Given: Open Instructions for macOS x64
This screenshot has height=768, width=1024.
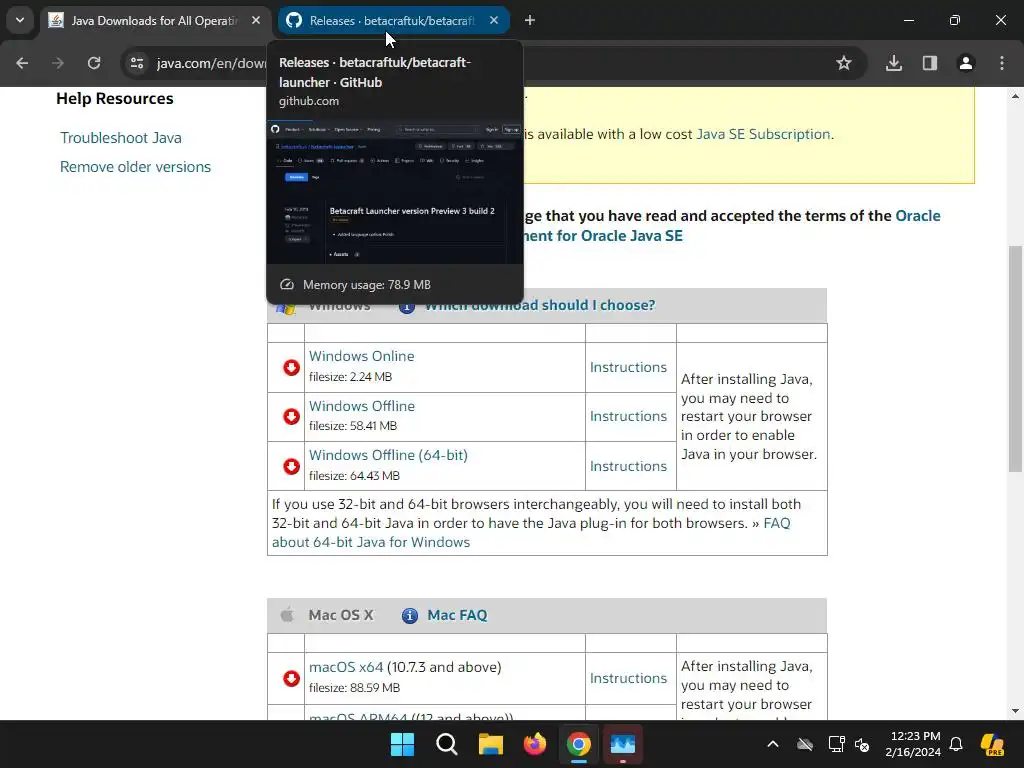Looking at the screenshot, I should point(628,678).
